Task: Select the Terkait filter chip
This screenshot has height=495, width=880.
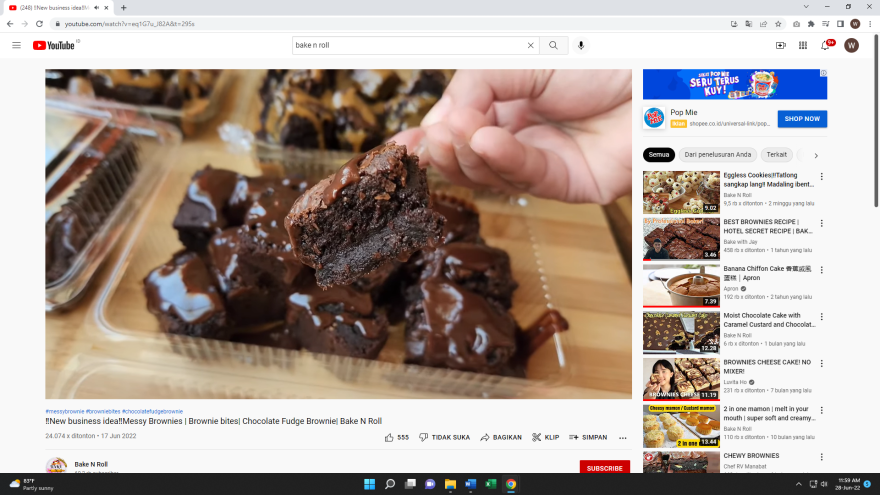Action: (777, 154)
